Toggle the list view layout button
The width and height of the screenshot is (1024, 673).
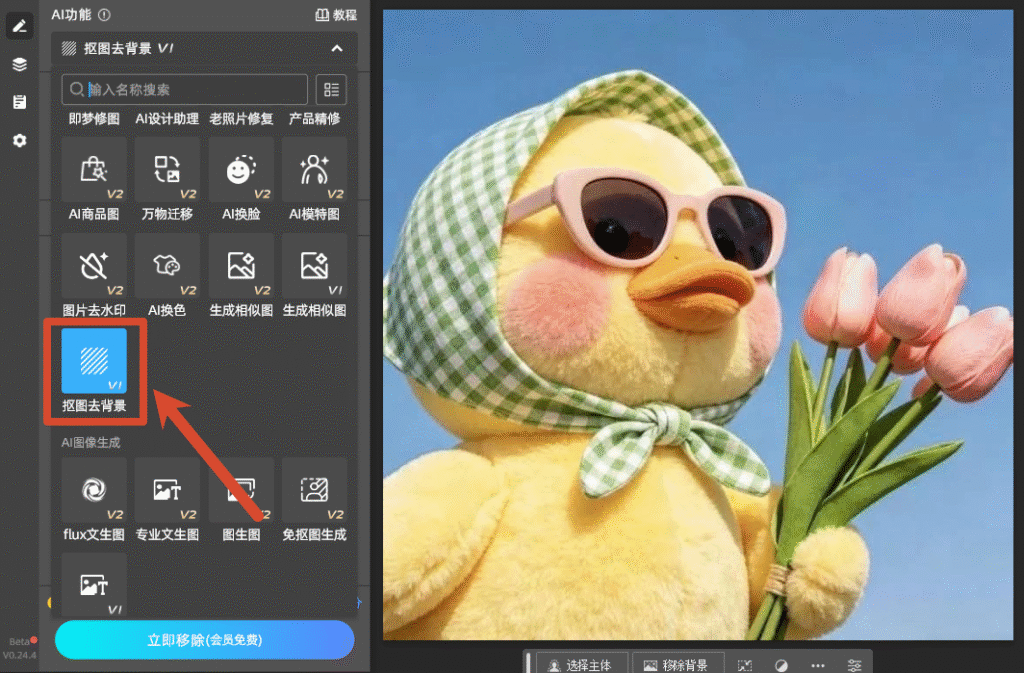click(331, 89)
